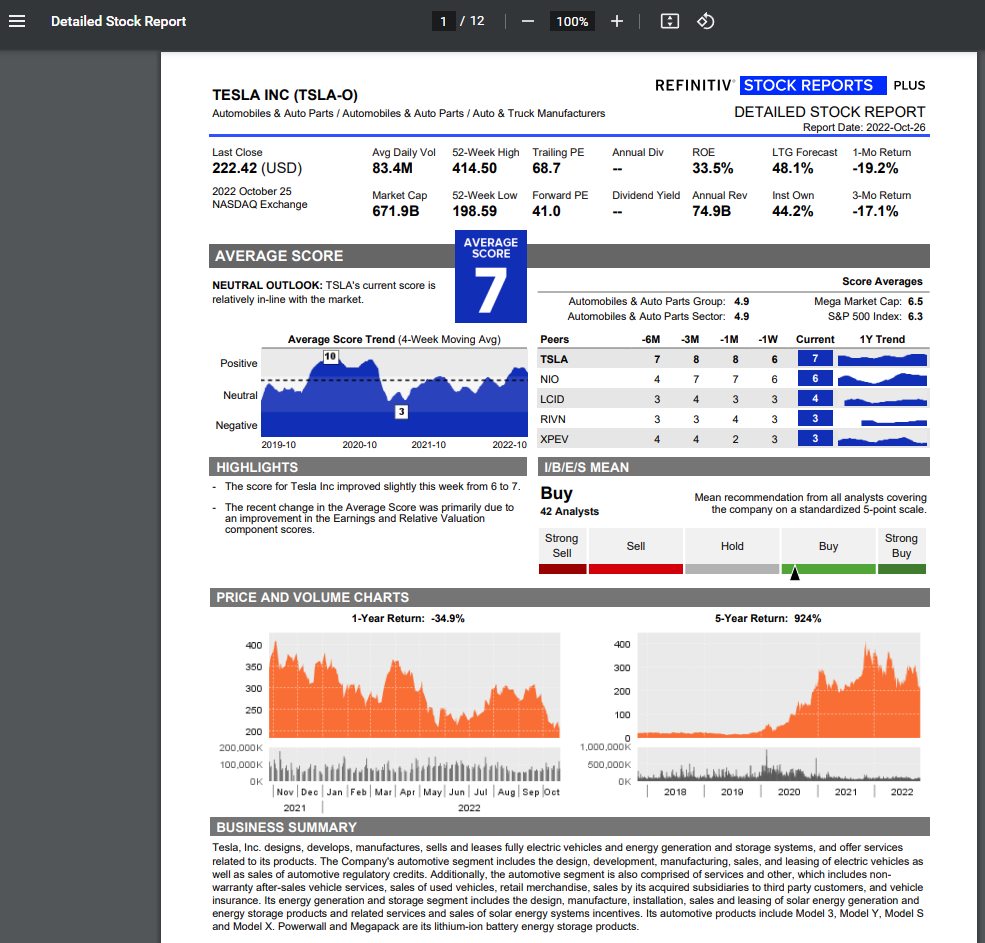Click the XPEV 1Y trend sparkline
The image size is (985, 943).
[882, 439]
